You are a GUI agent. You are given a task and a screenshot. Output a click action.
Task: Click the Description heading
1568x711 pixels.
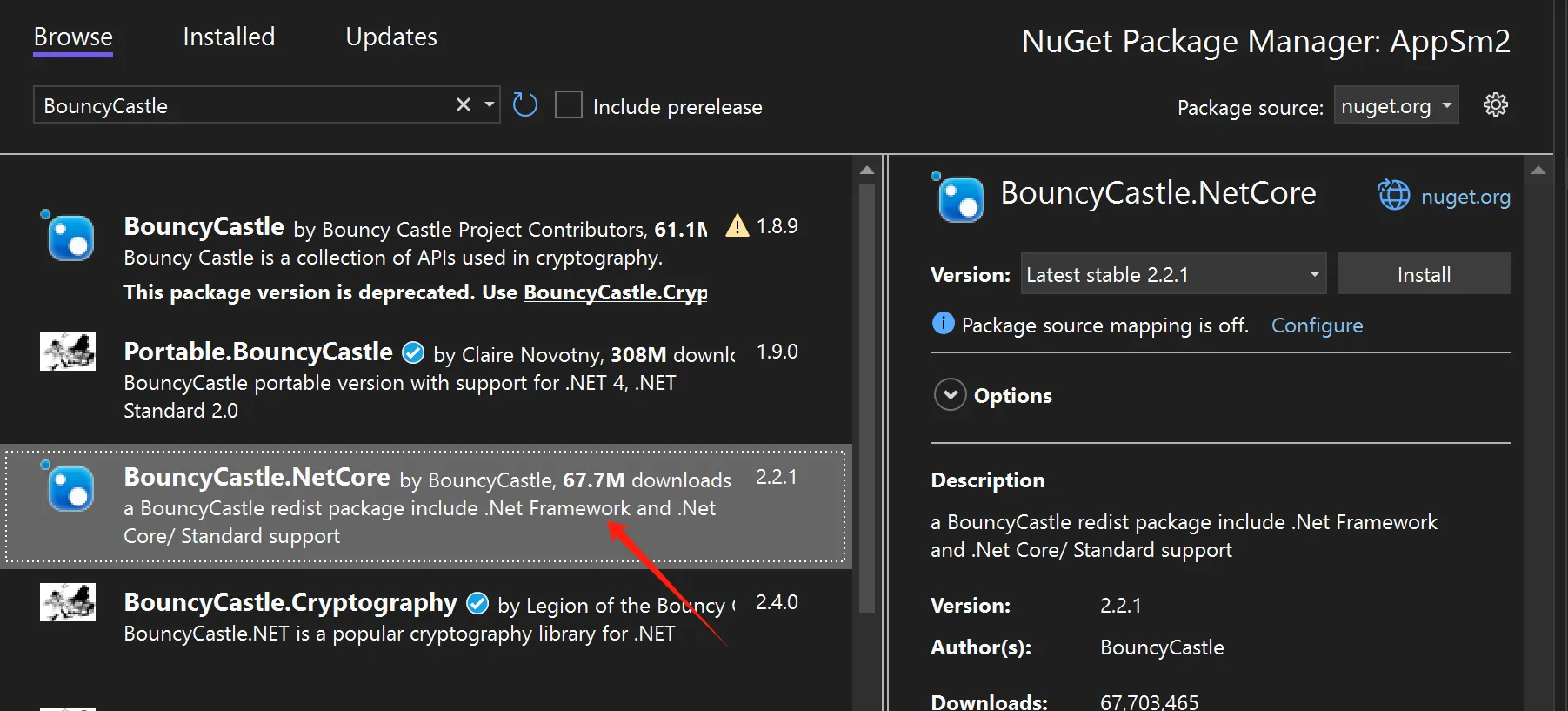pyautogui.click(x=987, y=480)
